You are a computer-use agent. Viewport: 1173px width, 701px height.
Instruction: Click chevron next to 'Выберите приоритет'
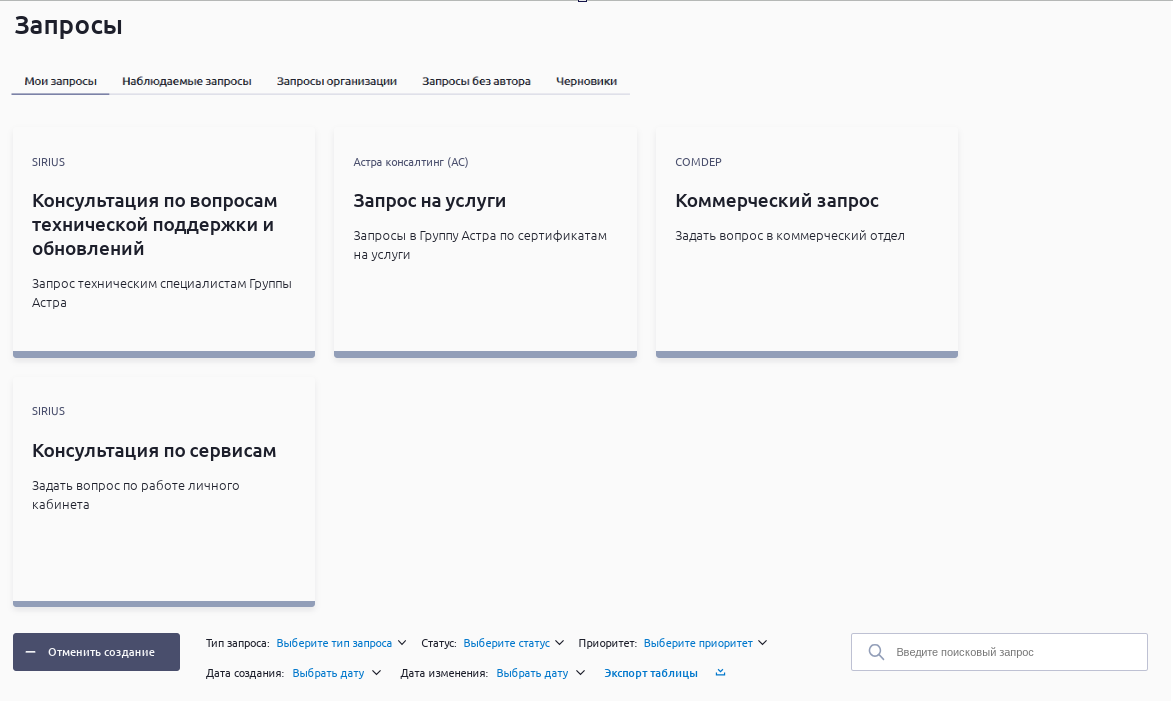coord(762,643)
